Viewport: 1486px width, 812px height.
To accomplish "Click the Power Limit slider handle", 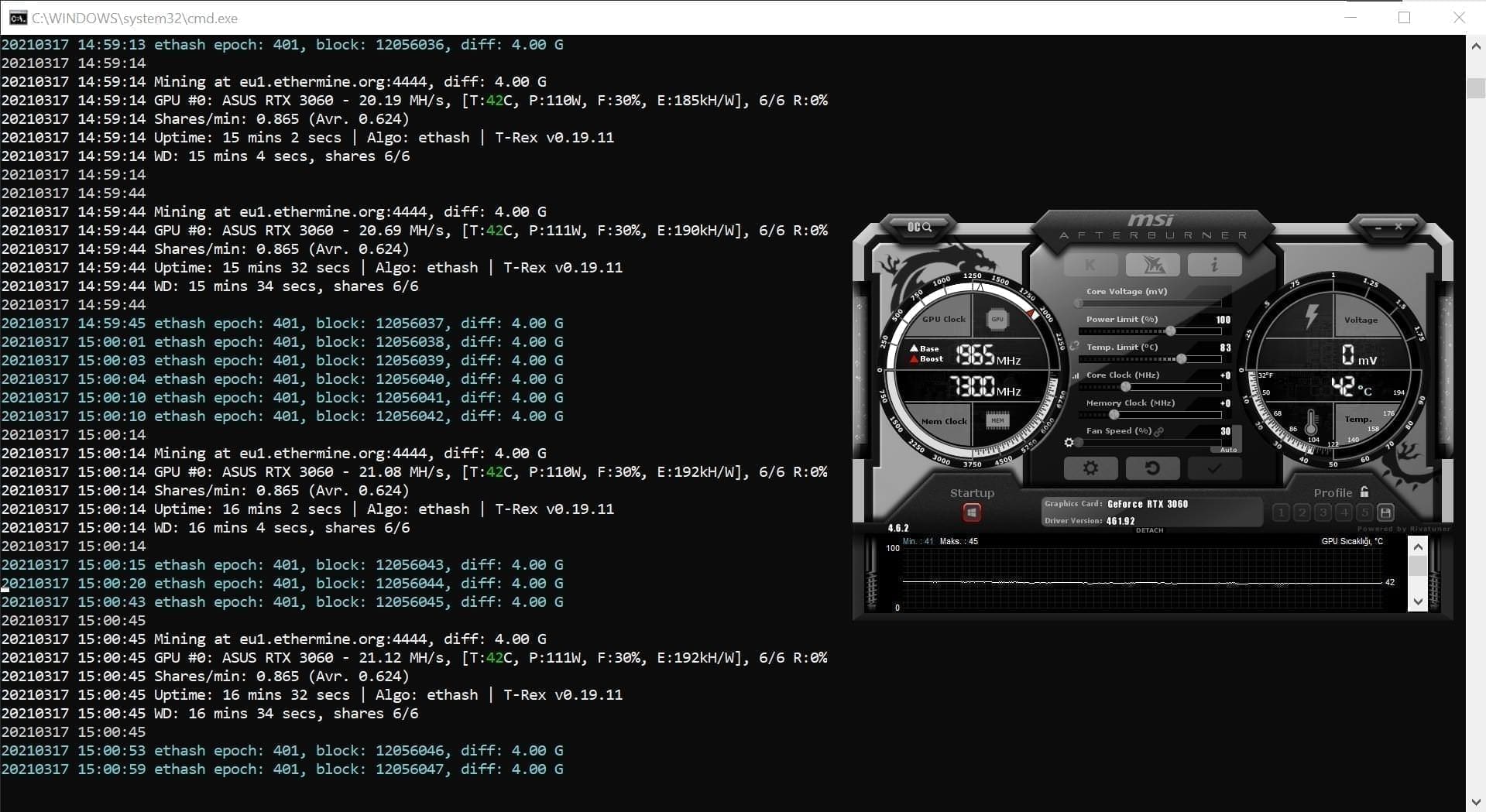I will [x=1171, y=331].
